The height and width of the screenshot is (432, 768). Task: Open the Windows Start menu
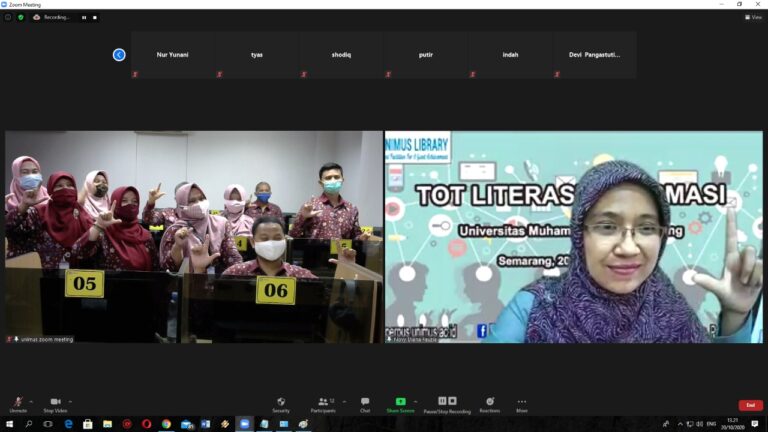[x=8, y=424]
